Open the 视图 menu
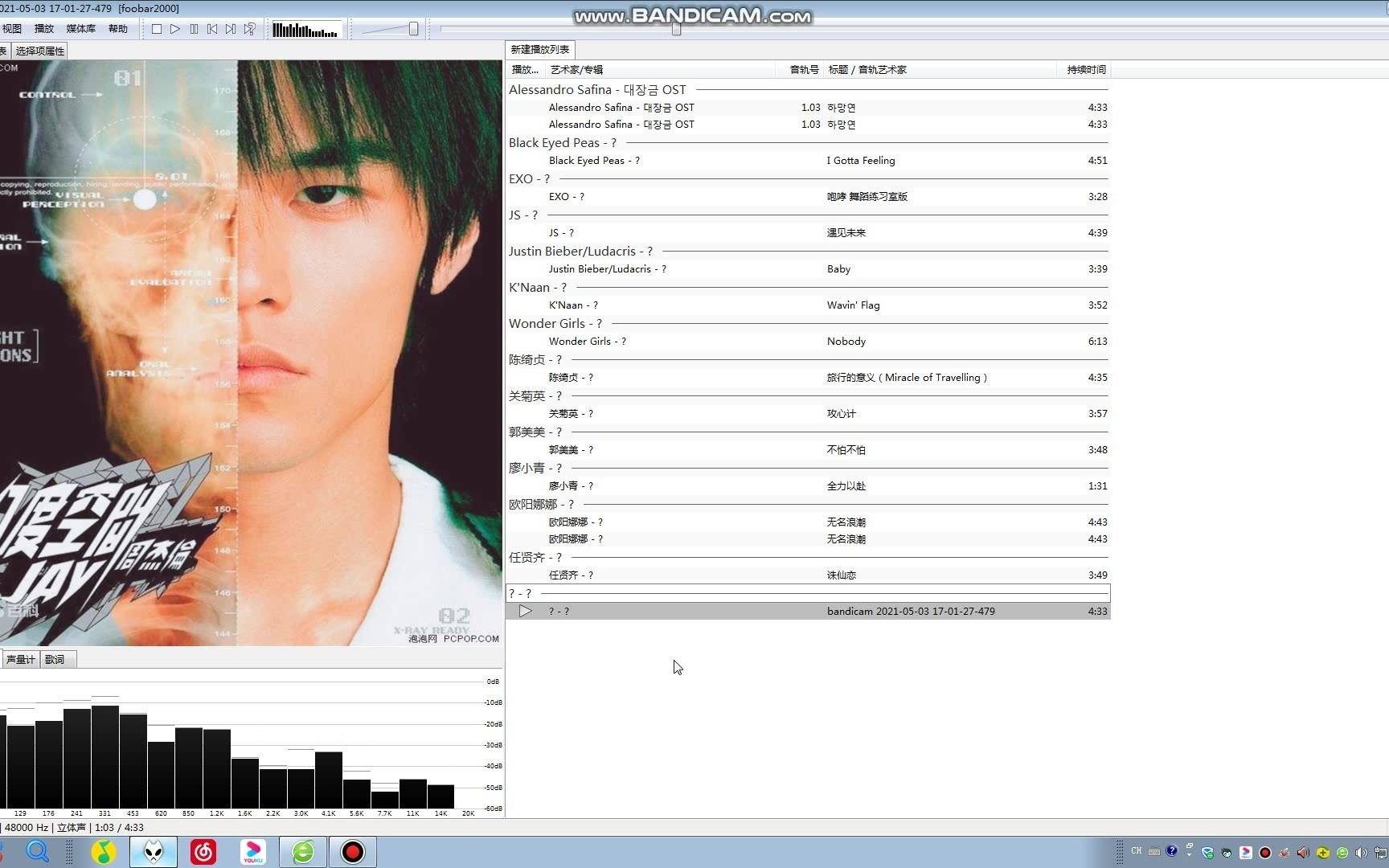1389x868 pixels. pos(12,29)
